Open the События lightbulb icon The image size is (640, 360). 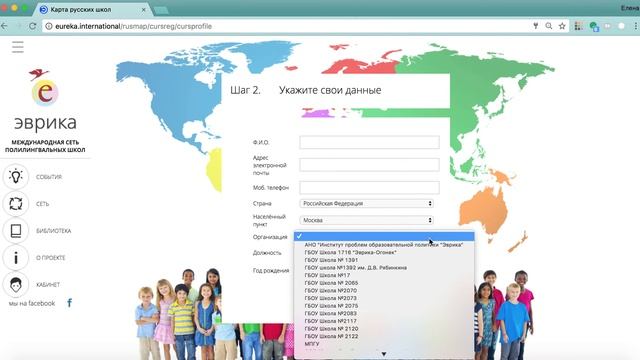click(x=16, y=177)
